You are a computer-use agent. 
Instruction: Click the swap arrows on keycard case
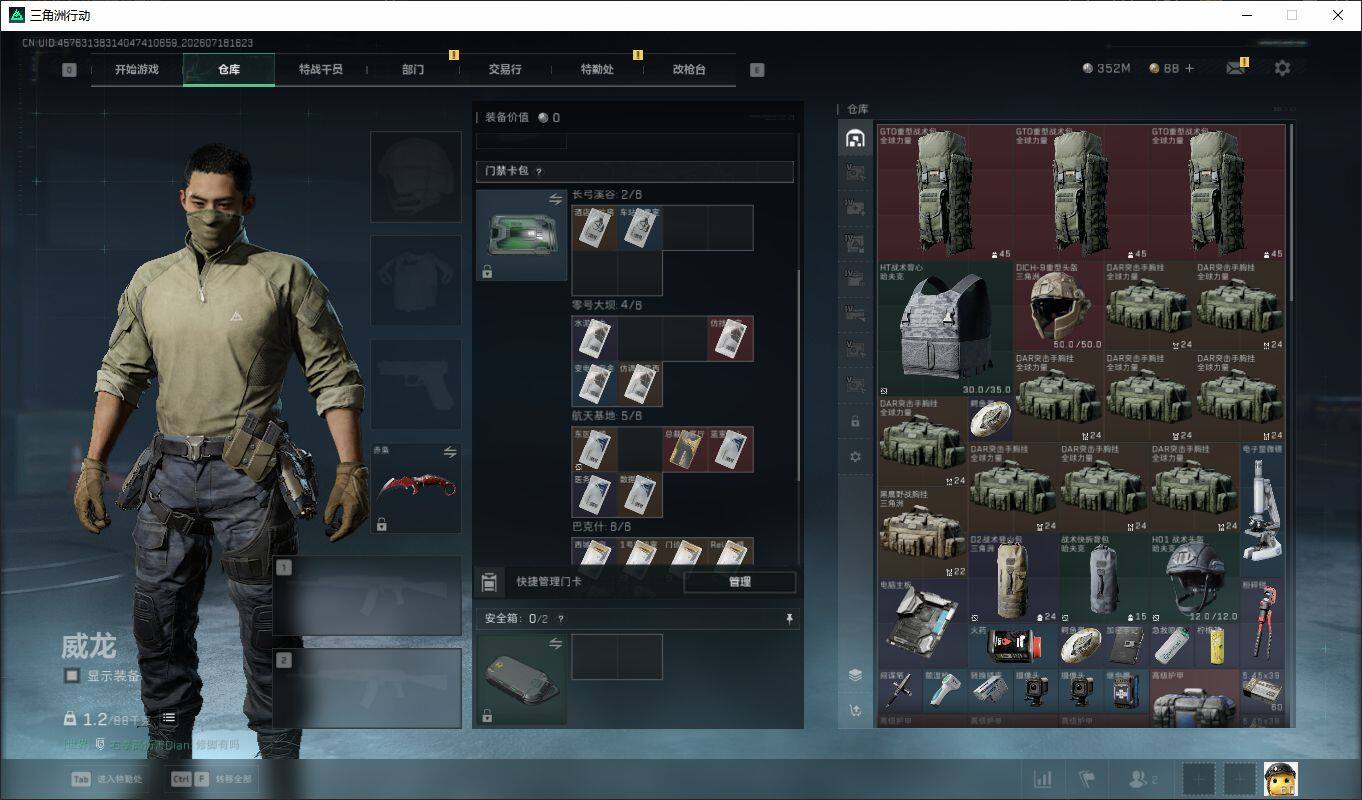click(555, 200)
